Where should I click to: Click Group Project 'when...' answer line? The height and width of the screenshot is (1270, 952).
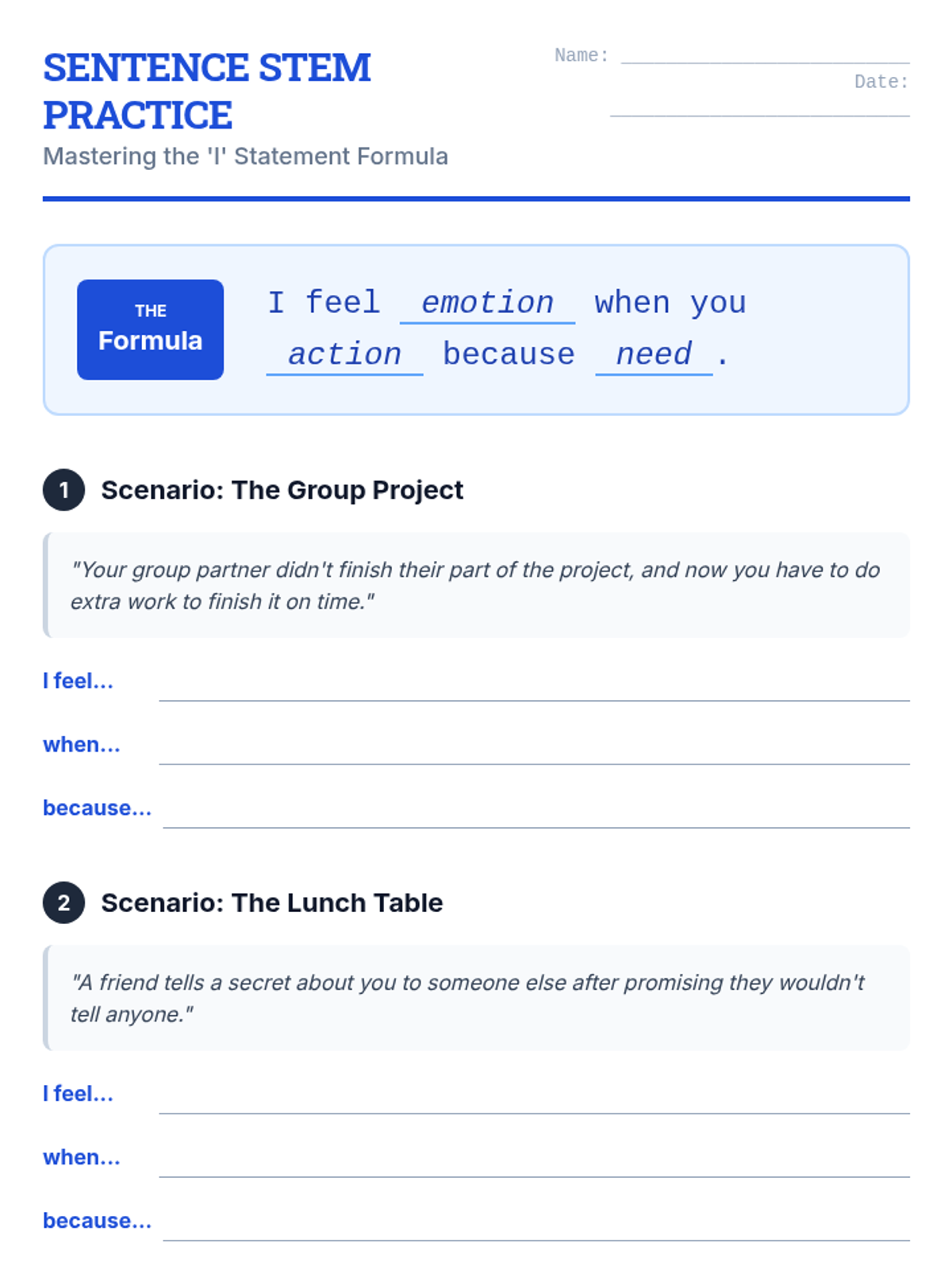[x=534, y=750]
